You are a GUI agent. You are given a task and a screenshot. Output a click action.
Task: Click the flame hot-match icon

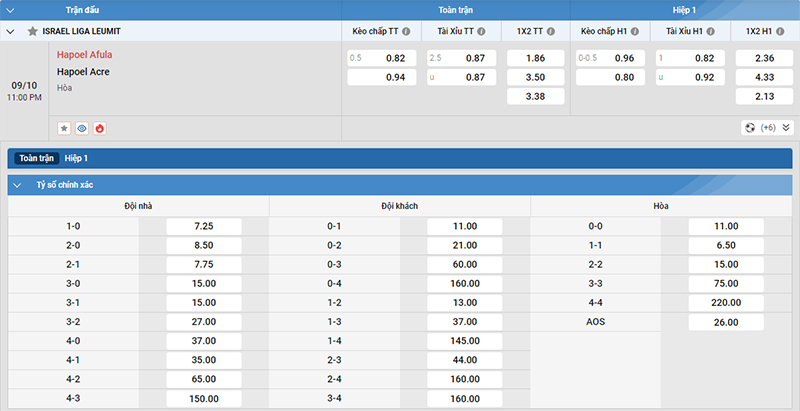pos(99,128)
